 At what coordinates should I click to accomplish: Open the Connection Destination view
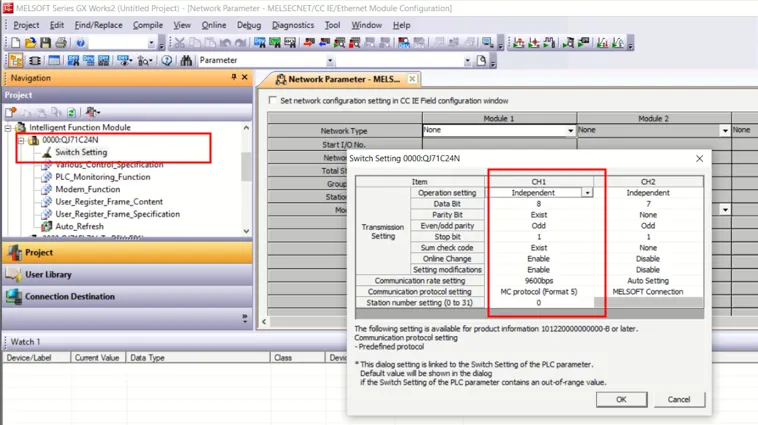pos(127,296)
